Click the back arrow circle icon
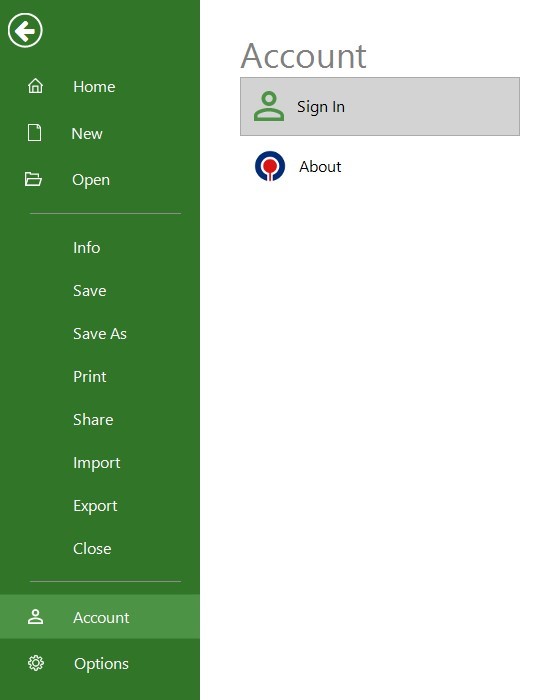The width and height of the screenshot is (554, 700). (25, 30)
